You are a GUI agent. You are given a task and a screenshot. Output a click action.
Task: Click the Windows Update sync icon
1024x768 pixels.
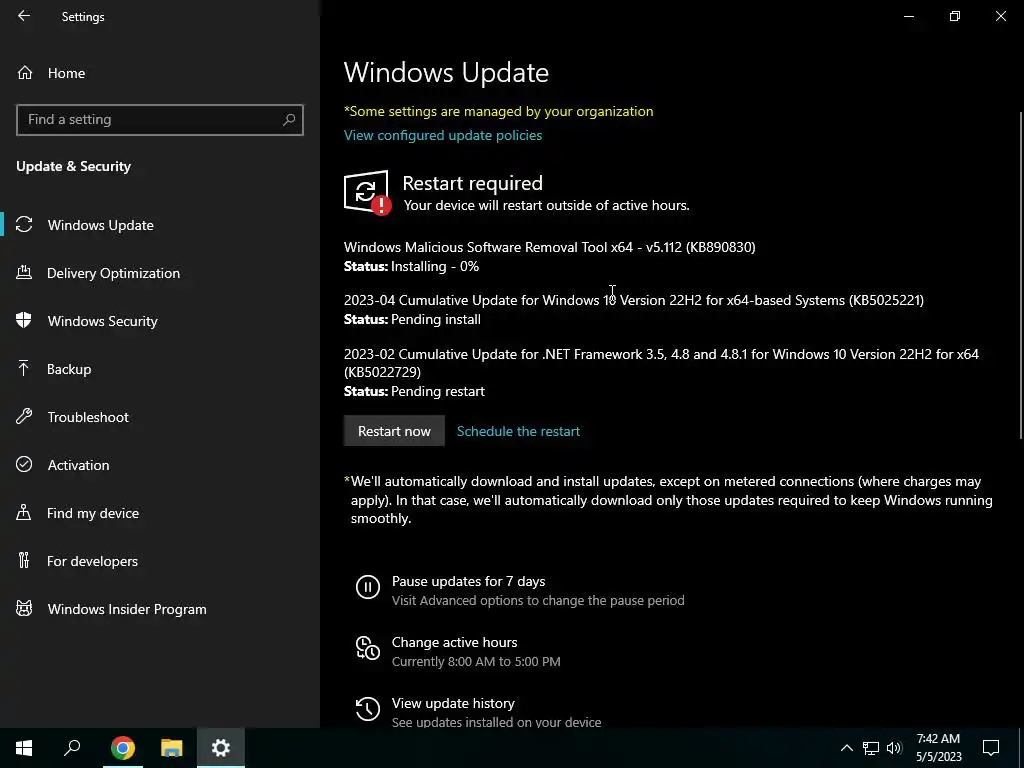click(24, 225)
